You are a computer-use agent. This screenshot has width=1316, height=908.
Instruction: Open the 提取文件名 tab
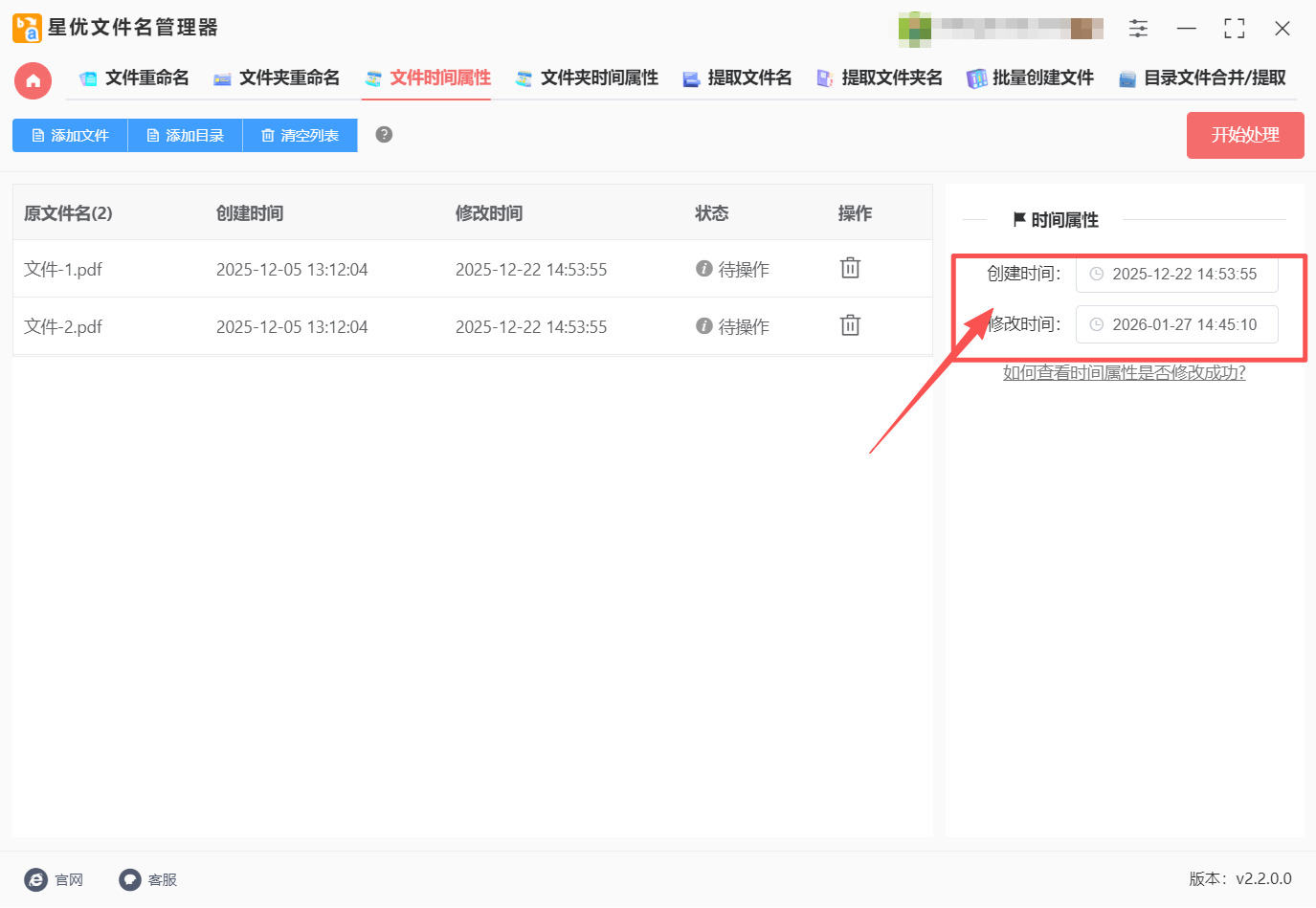click(x=737, y=78)
